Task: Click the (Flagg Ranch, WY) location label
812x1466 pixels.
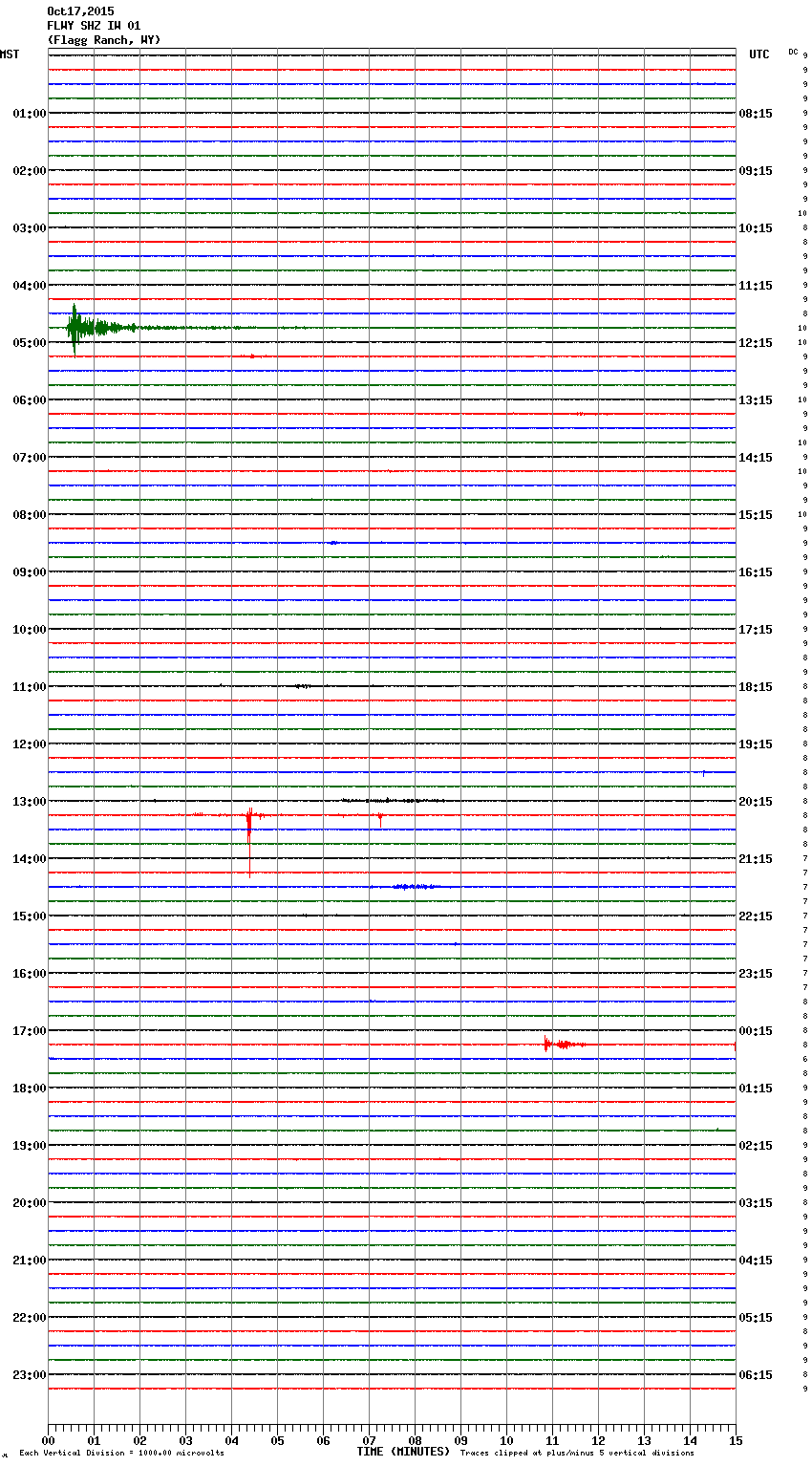Action: point(104,40)
